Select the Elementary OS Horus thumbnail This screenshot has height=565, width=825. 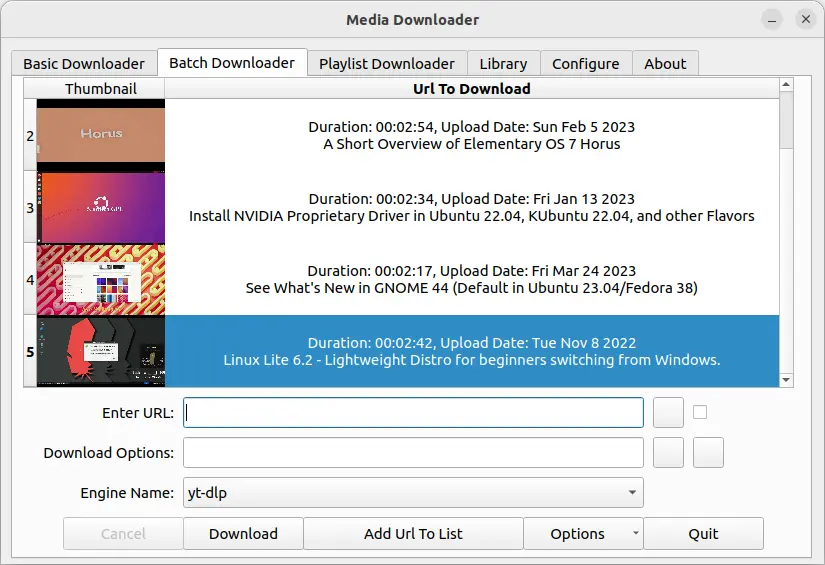click(101, 135)
